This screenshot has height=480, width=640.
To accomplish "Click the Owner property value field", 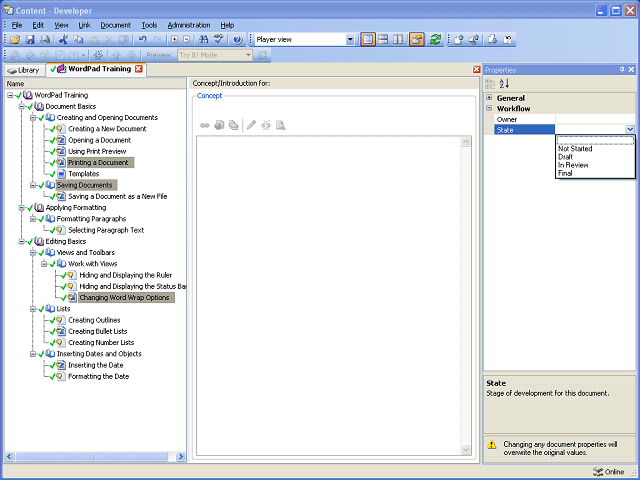I will (x=595, y=119).
